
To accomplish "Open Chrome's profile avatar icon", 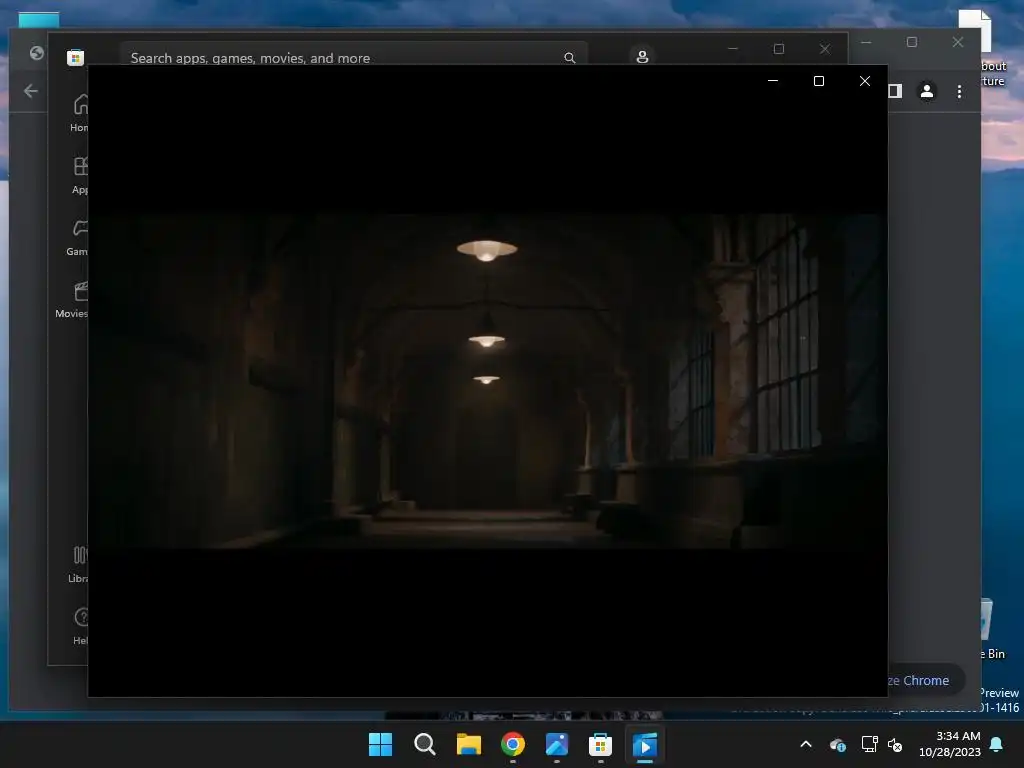I will [x=926, y=91].
